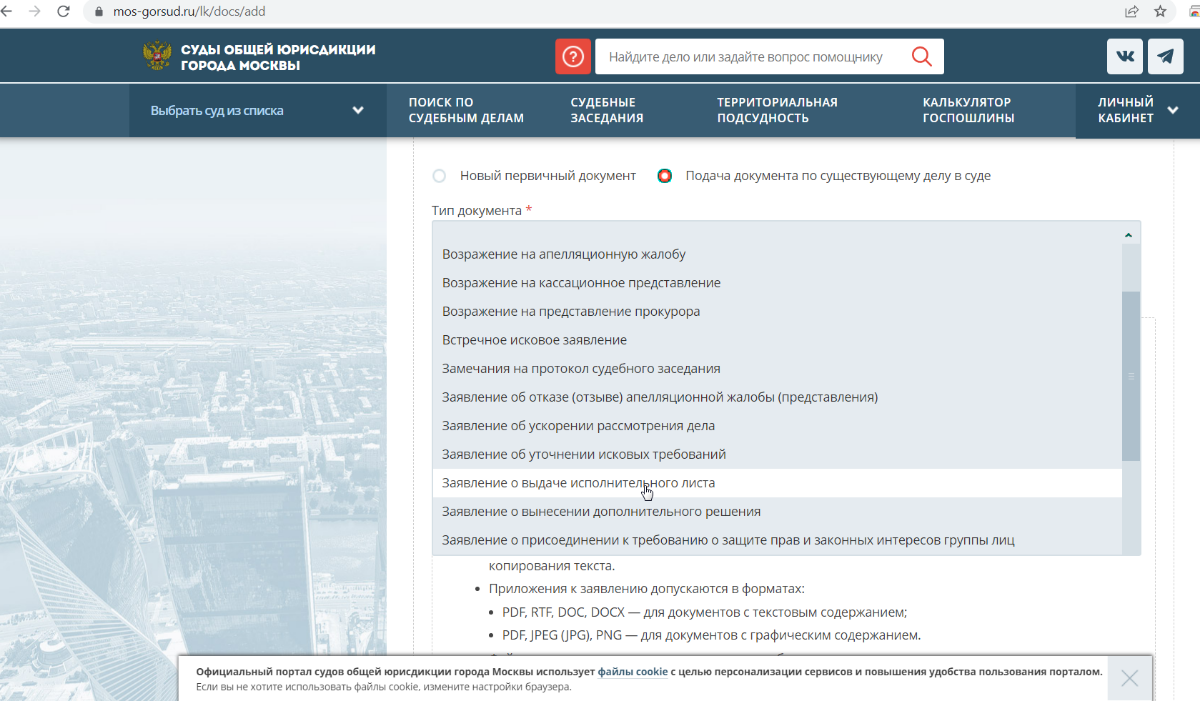Choose 'Заявление о присоединении к требованию' group rights option
Viewport: 1200px width, 701px height.
click(x=777, y=540)
